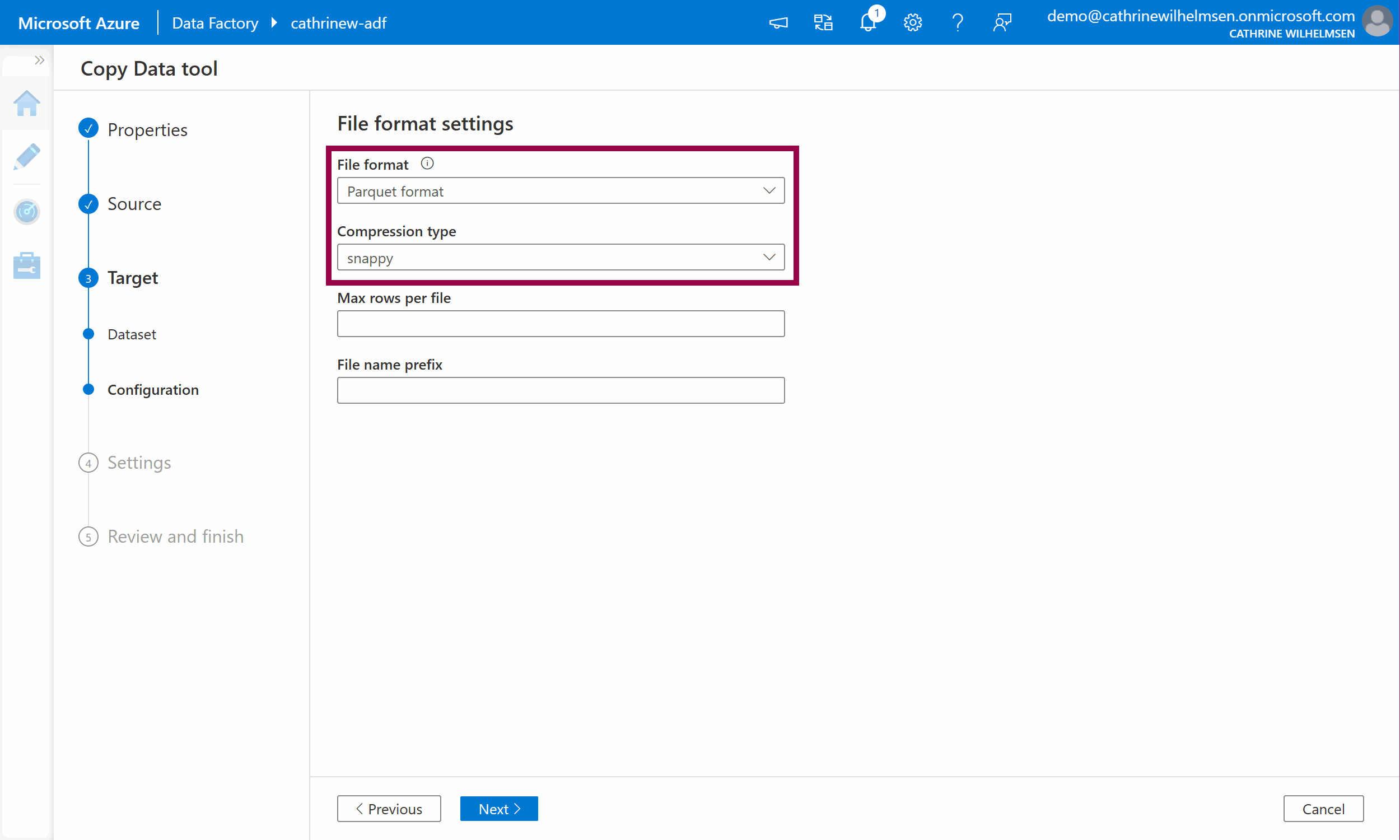This screenshot has height=840, width=1400.
Task: Open the Author pencil icon
Action: pyautogui.click(x=26, y=157)
